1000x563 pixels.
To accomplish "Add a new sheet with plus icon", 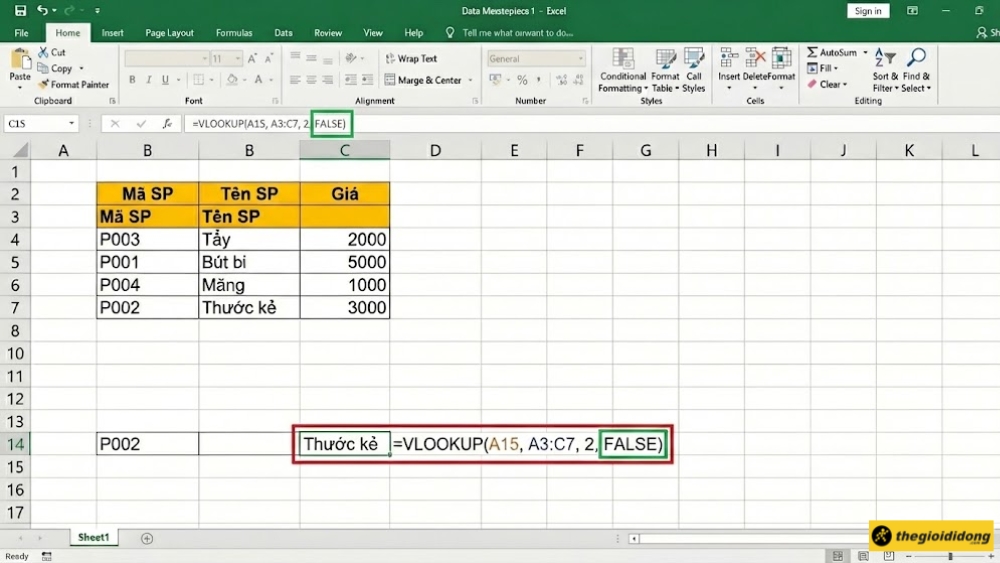I will coord(147,538).
